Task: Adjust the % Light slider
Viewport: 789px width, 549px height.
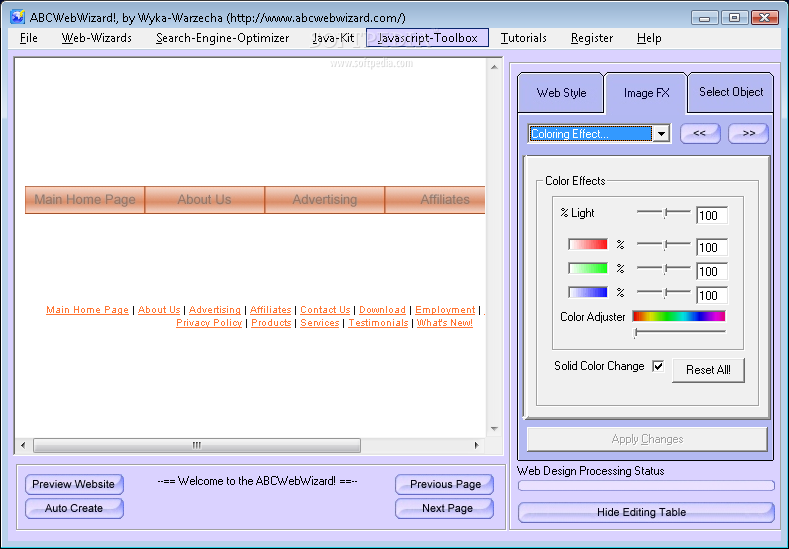Action: (665, 213)
